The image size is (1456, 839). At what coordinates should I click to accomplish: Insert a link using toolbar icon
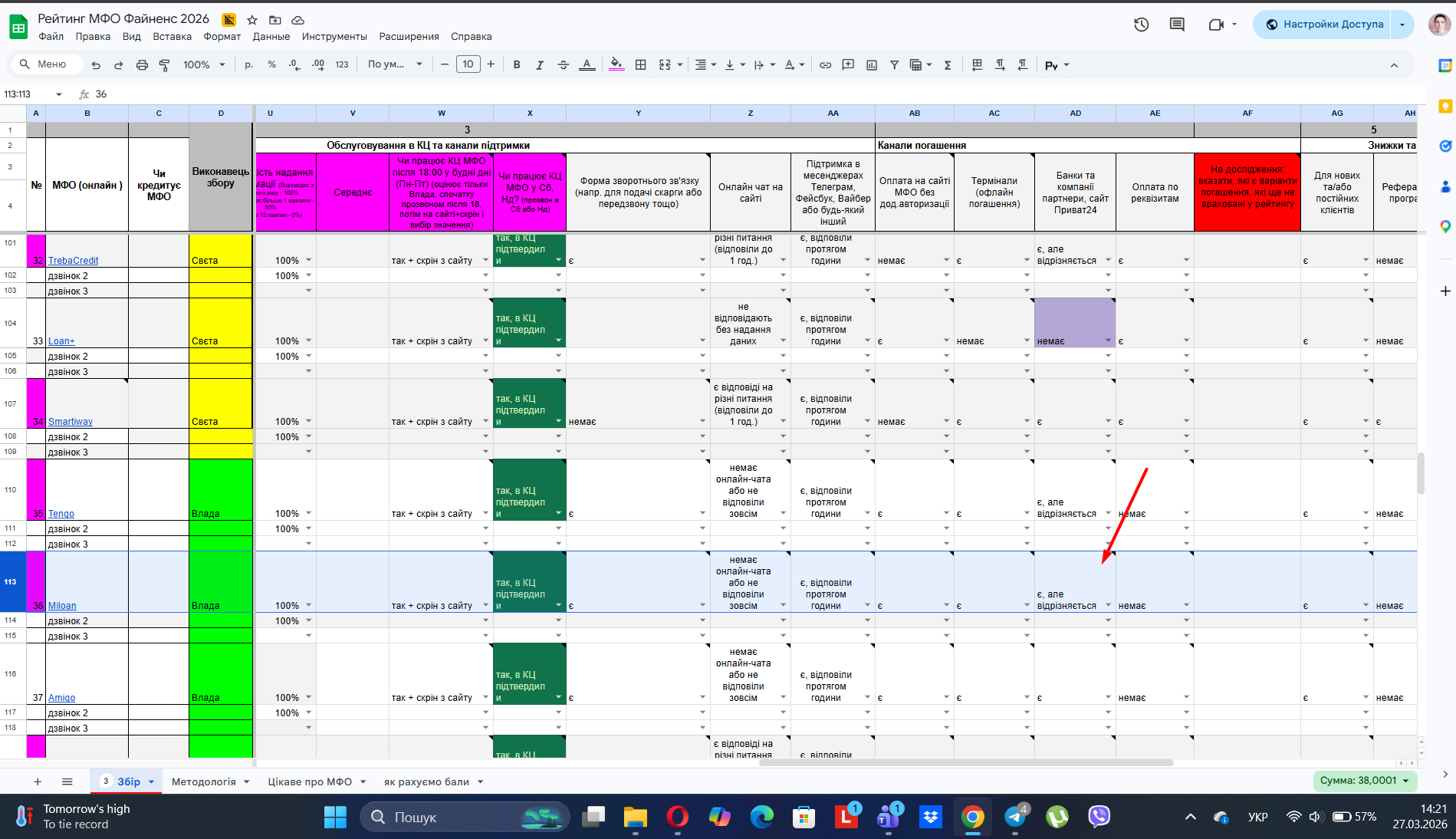tap(825, 65)
